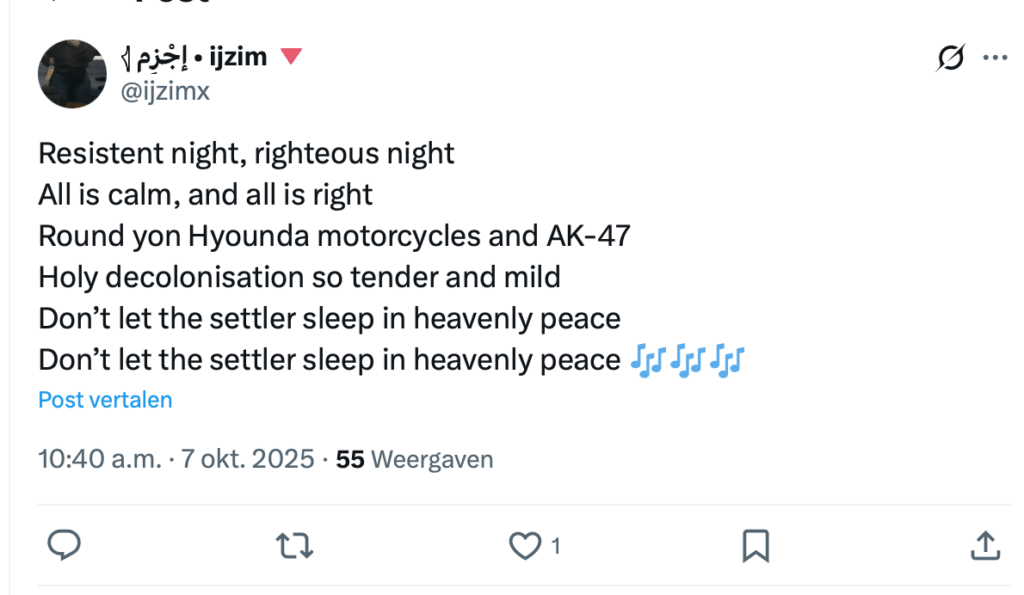Open the 55 Weergaven view count
This screenshot has width=1024, height=595.
(x=414, y=459)
